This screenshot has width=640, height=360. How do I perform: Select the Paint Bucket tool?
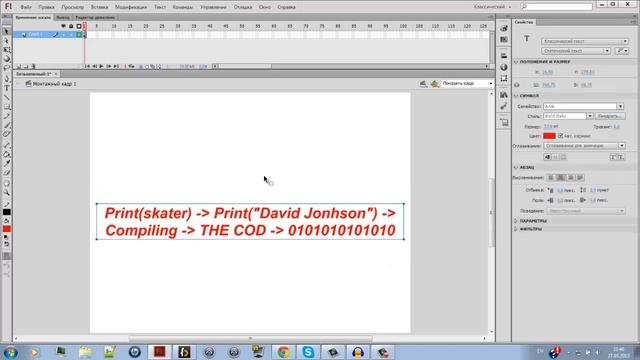tap(7, 154)
